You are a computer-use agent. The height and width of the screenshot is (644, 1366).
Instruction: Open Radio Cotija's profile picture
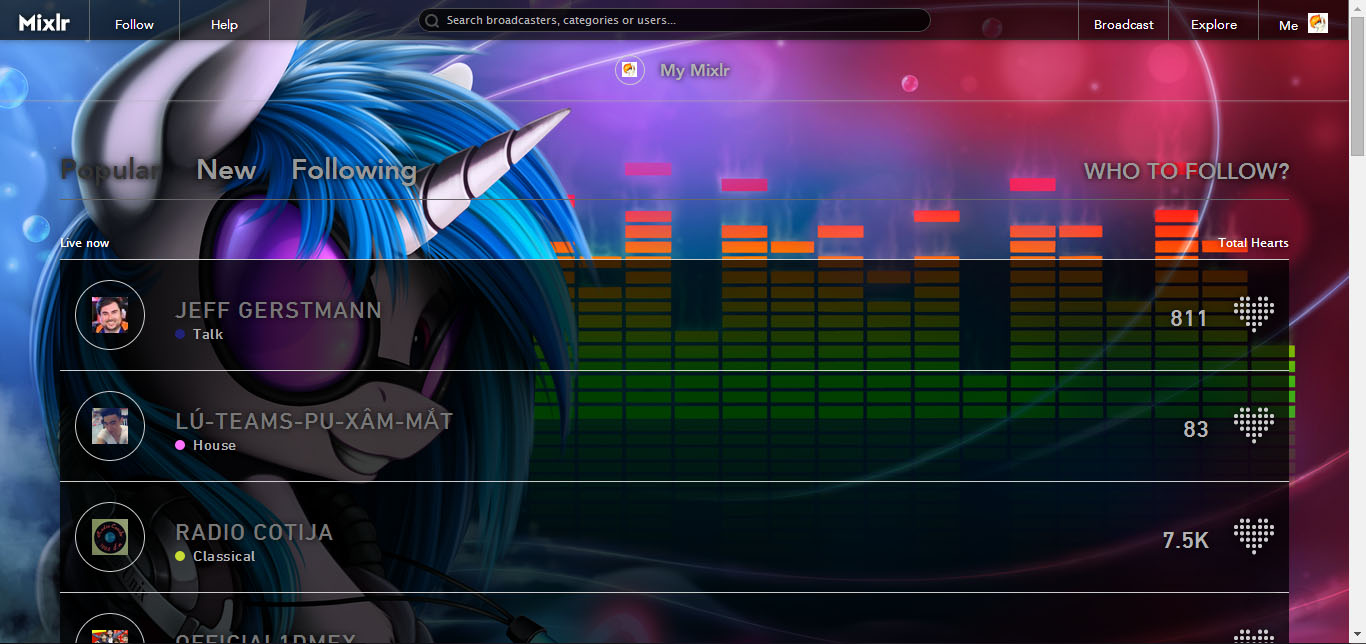[110, 537]
